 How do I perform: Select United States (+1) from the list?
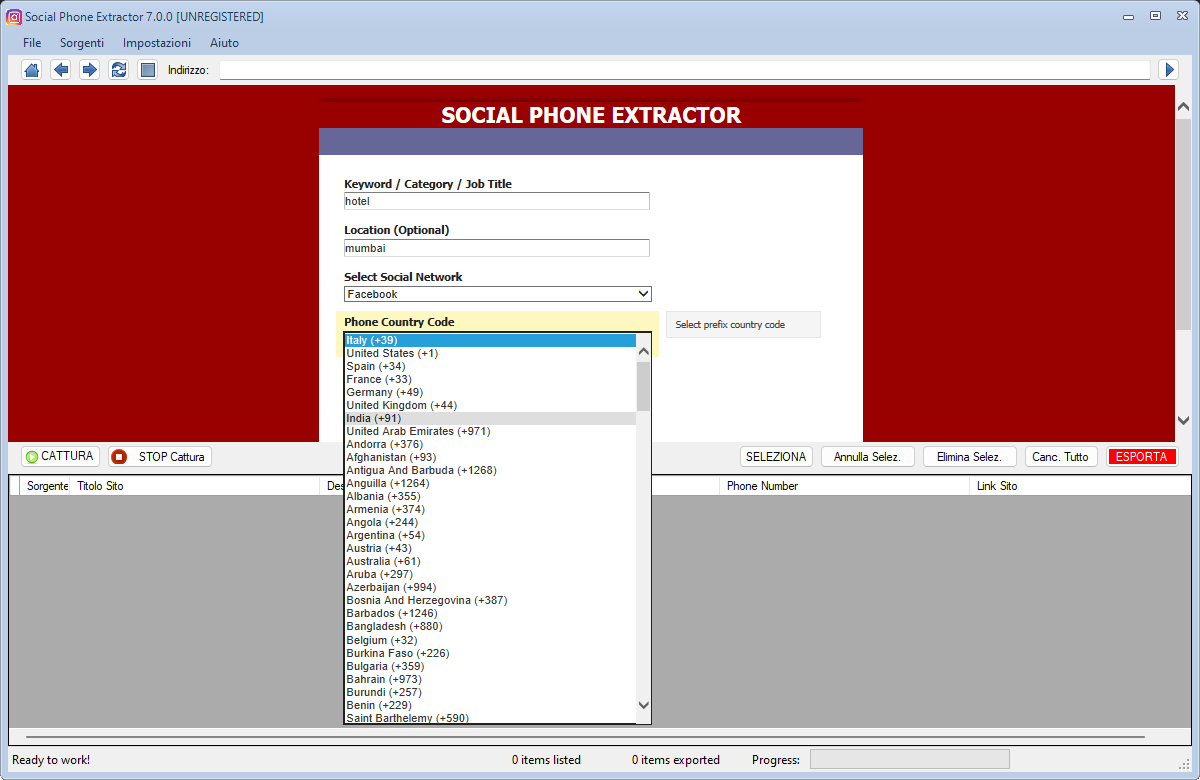click(x=490, y=353)
